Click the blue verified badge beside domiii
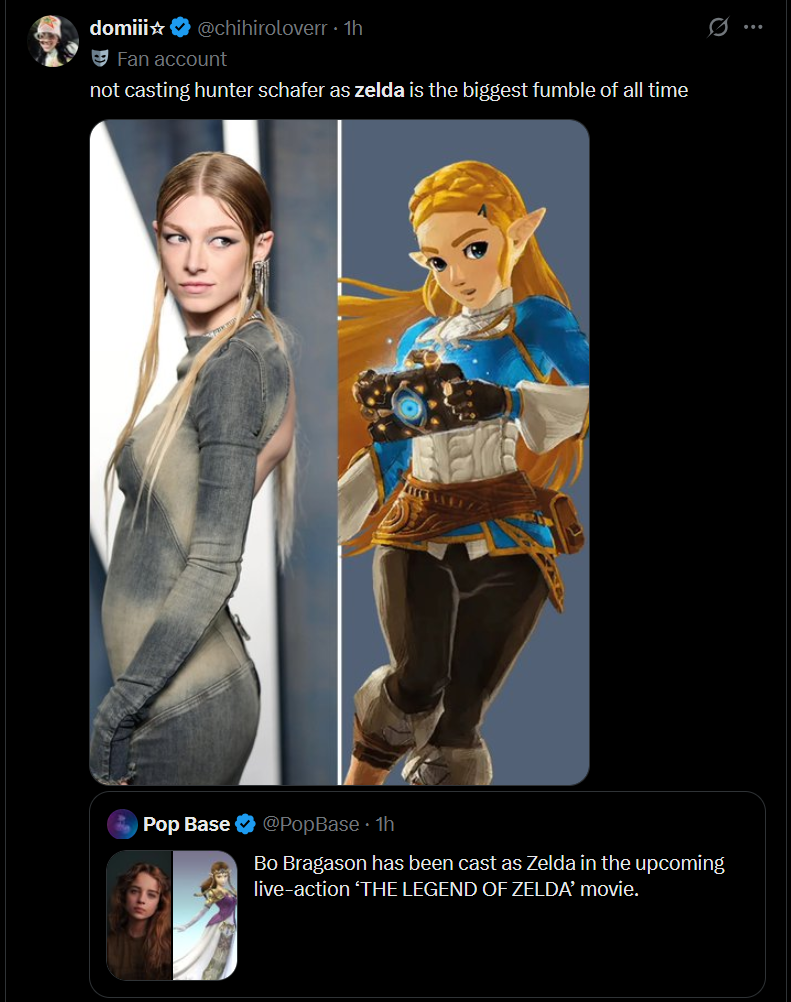 180,27
